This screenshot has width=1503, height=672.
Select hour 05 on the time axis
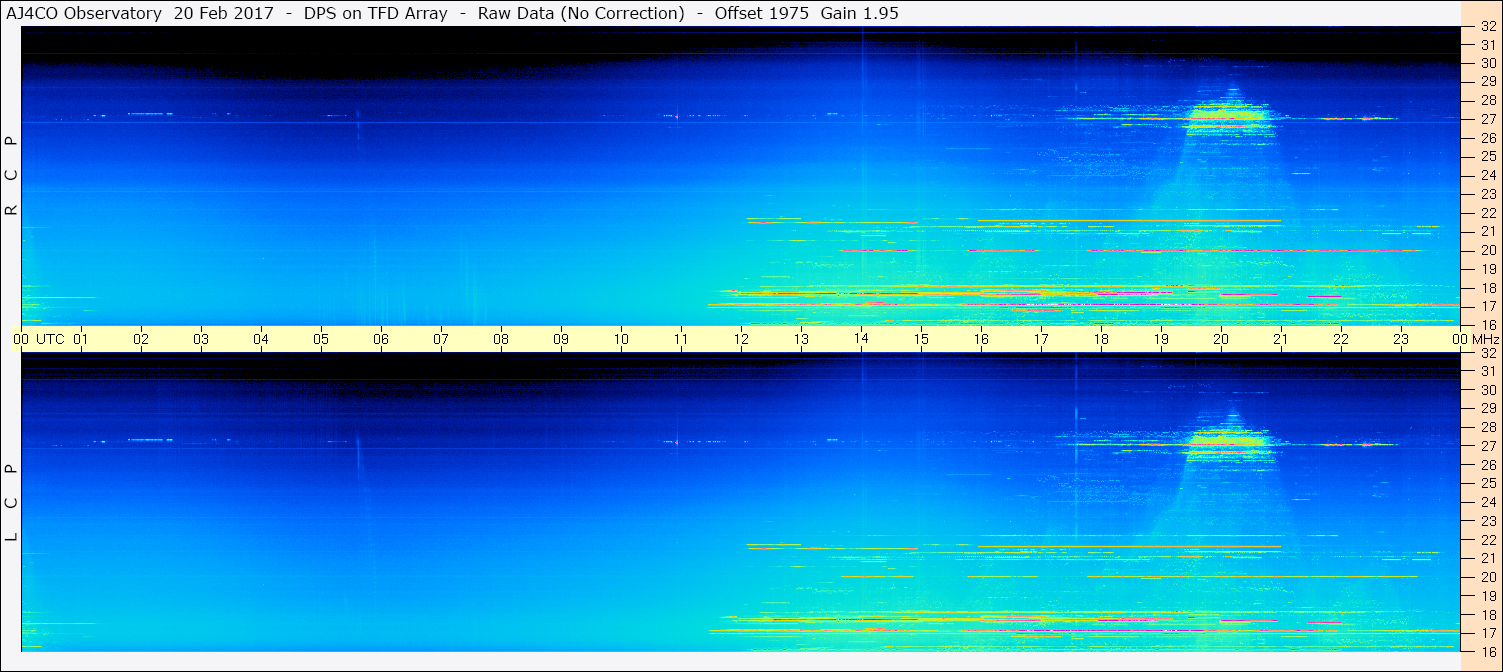(x=321, y=339)
